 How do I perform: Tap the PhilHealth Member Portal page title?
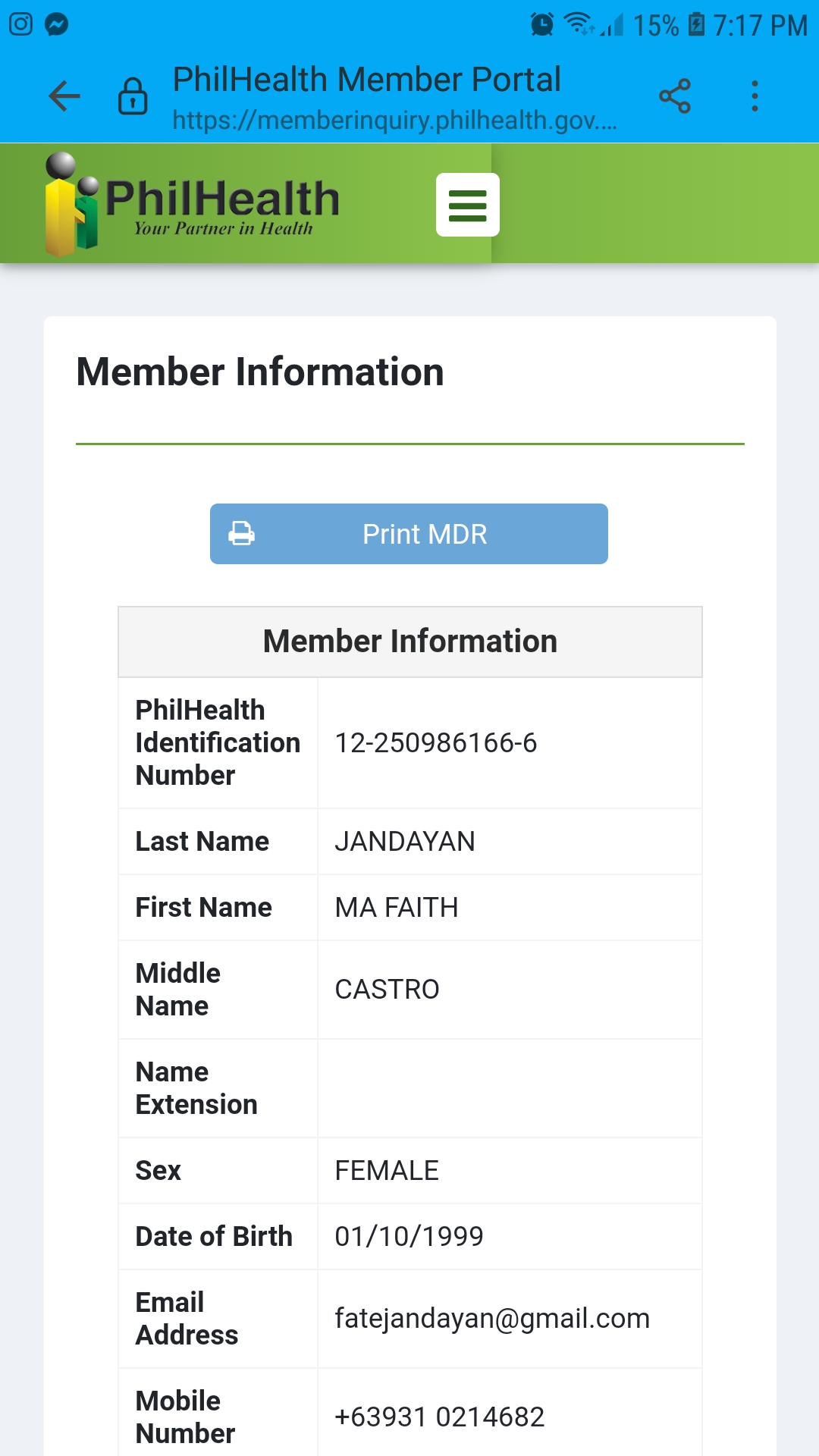367,80
